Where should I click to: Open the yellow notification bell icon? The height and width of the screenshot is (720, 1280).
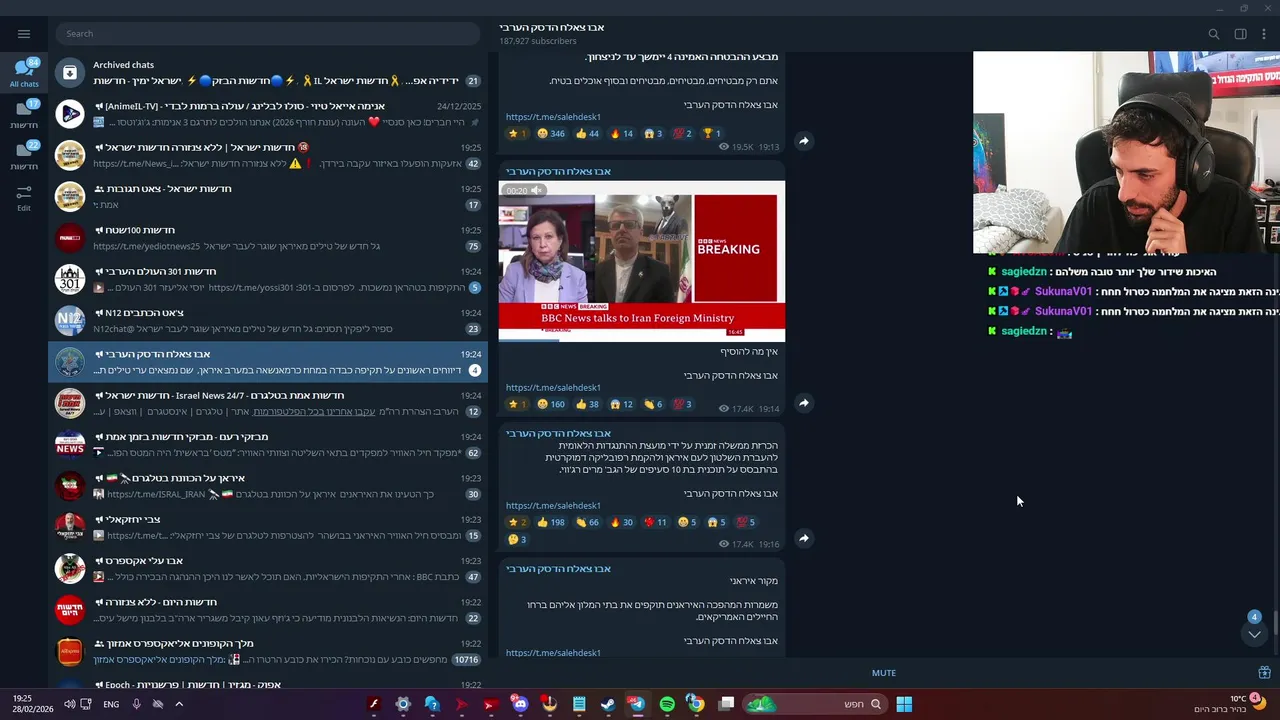tap(1259, 703)
